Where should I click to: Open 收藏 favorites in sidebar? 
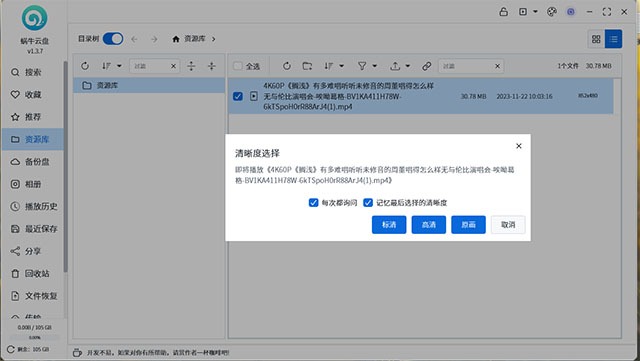pyautogui.click(x=33, y=95)
